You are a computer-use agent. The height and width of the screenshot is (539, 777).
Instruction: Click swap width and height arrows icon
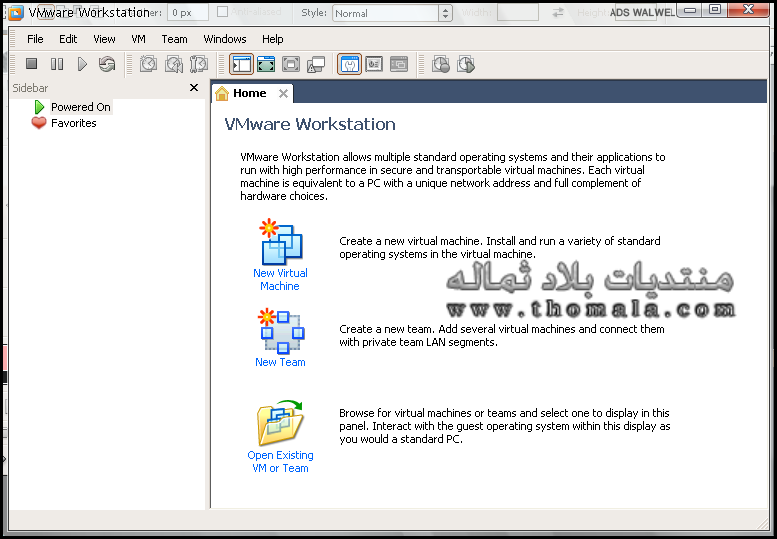558,12
